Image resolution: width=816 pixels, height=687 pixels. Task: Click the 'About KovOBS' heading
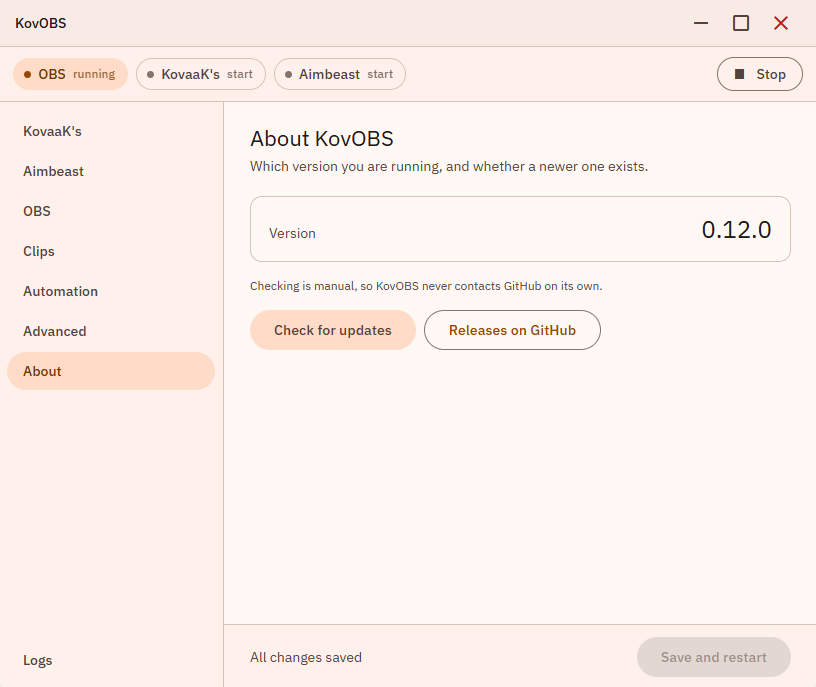tap(322, 139)
